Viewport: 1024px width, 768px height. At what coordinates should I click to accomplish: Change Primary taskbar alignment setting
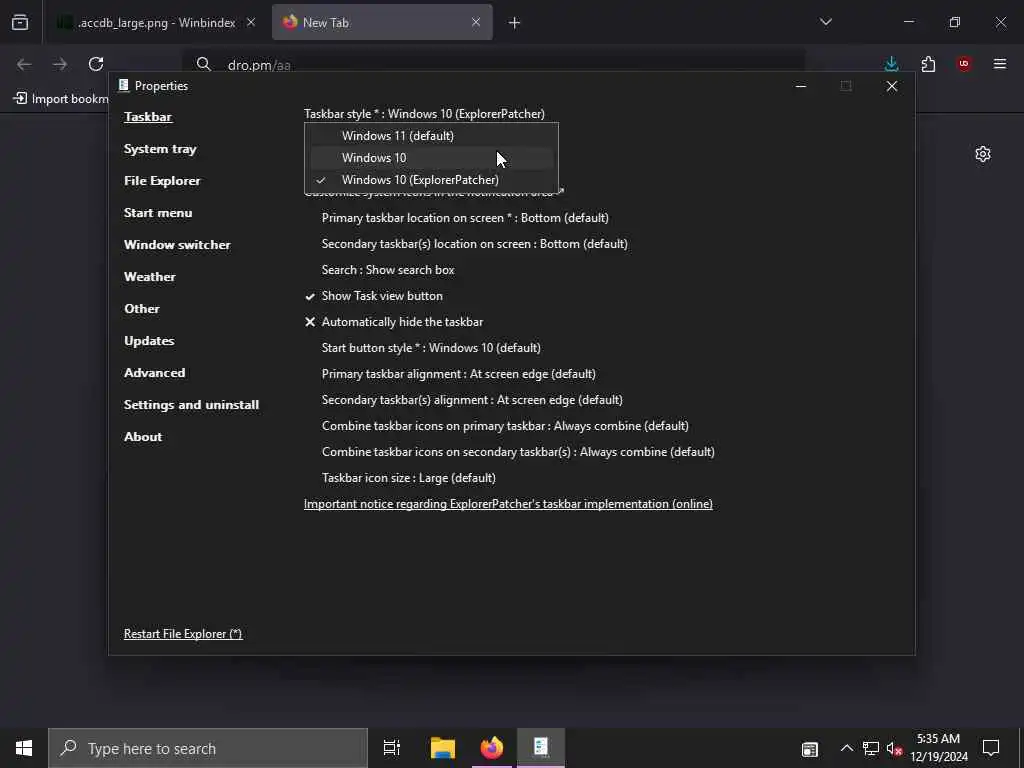click(x=458, y=374)
